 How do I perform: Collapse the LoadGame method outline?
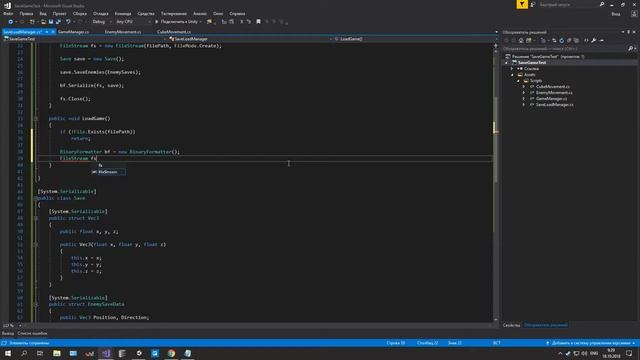point(36,118)
